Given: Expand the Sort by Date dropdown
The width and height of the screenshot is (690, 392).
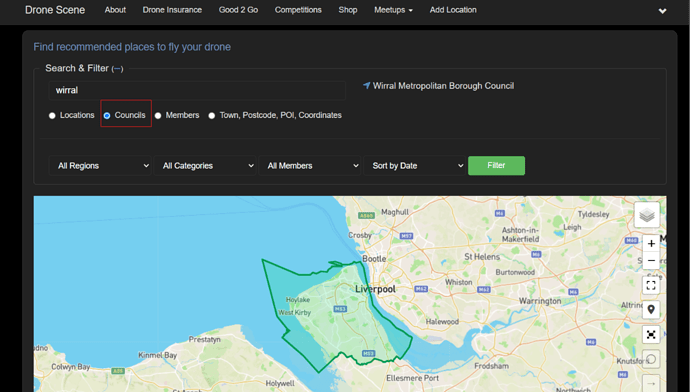Looking at the screenshot, I should coord(415,166).
